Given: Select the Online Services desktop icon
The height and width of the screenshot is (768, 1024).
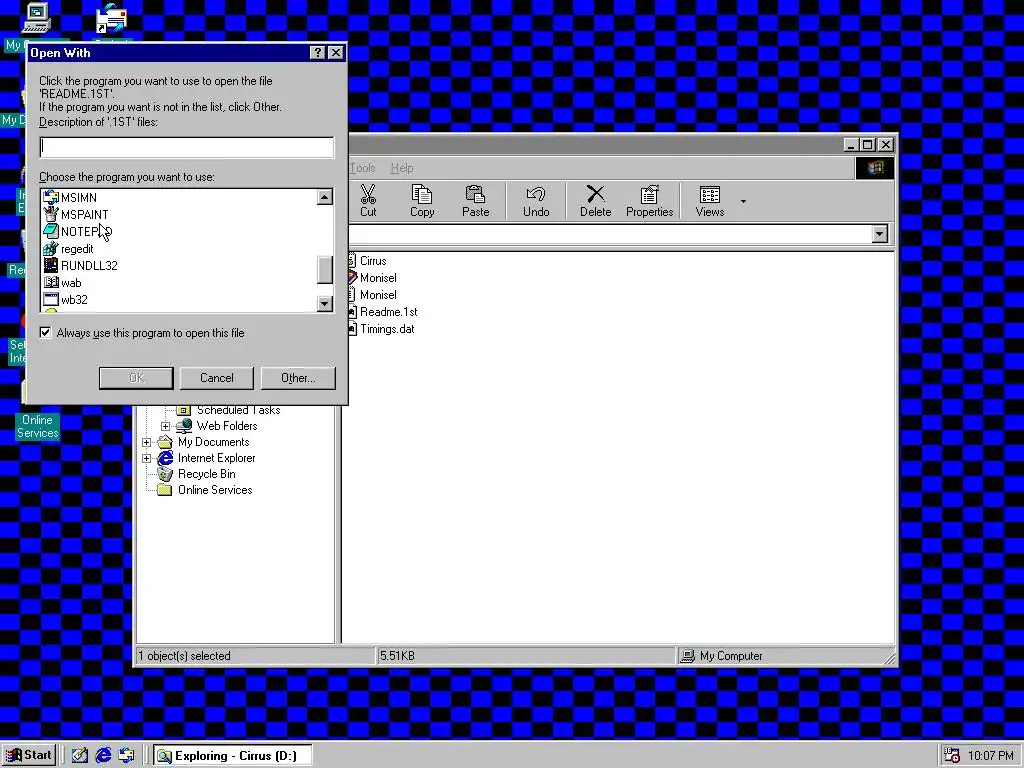Looking at the screenshot, I should pyautogui.click(x=38, y=426).
